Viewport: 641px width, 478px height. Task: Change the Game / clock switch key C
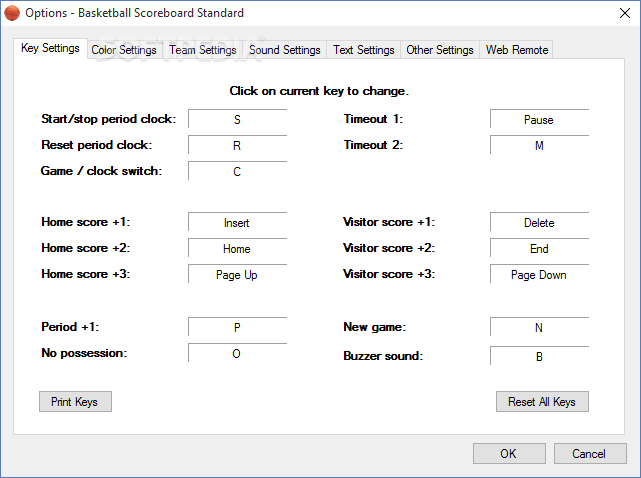click(238, 171)
